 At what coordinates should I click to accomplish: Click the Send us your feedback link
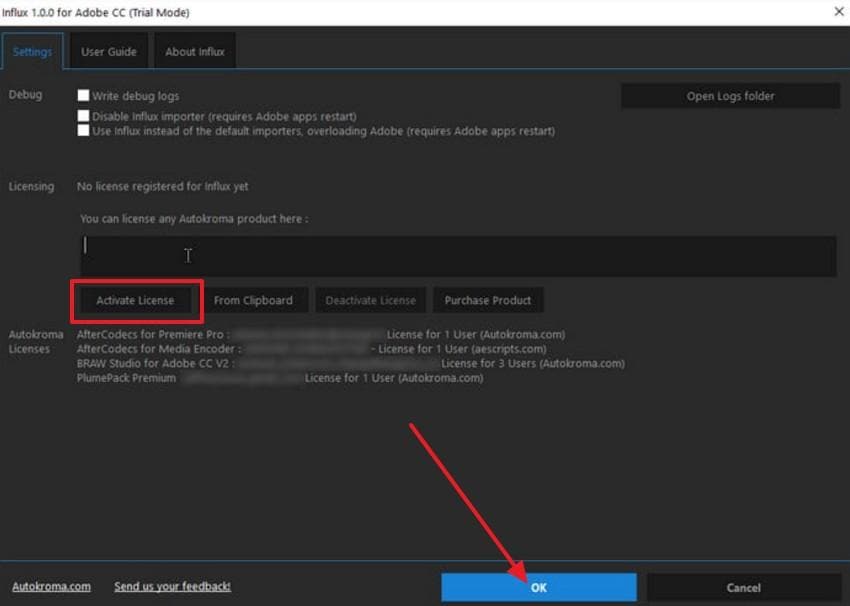(171, 586)
